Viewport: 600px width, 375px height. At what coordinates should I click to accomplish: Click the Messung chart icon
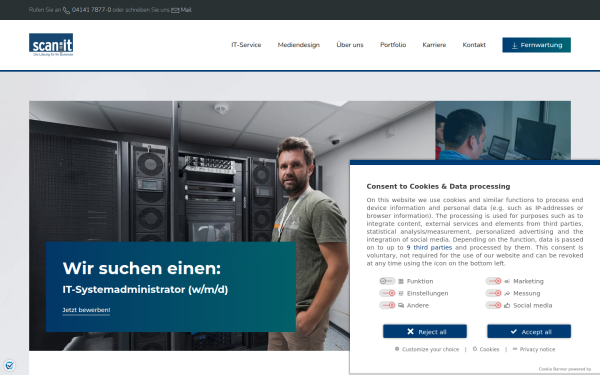point(507,293)
